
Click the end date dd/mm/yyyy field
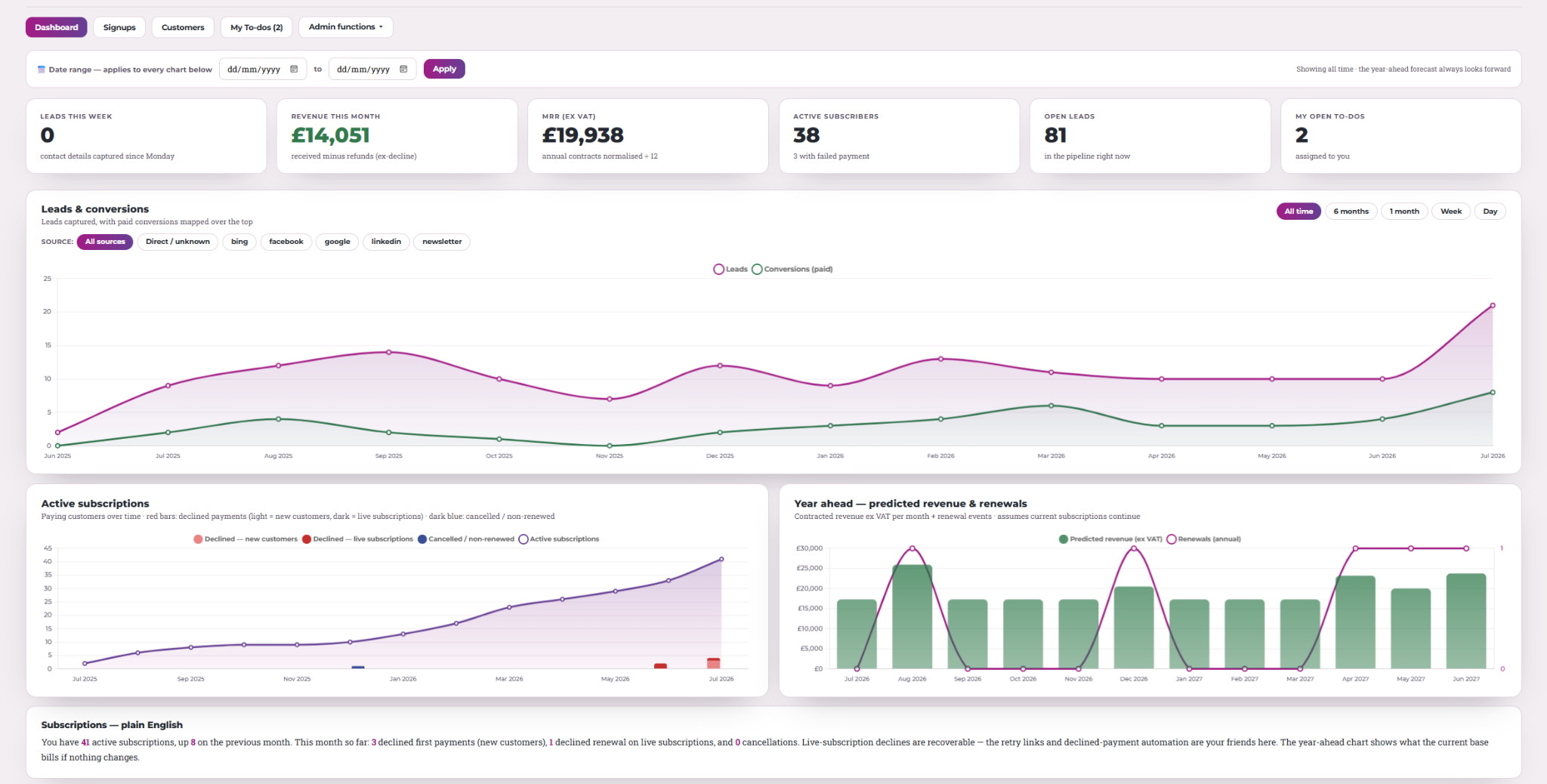[372, 69]
